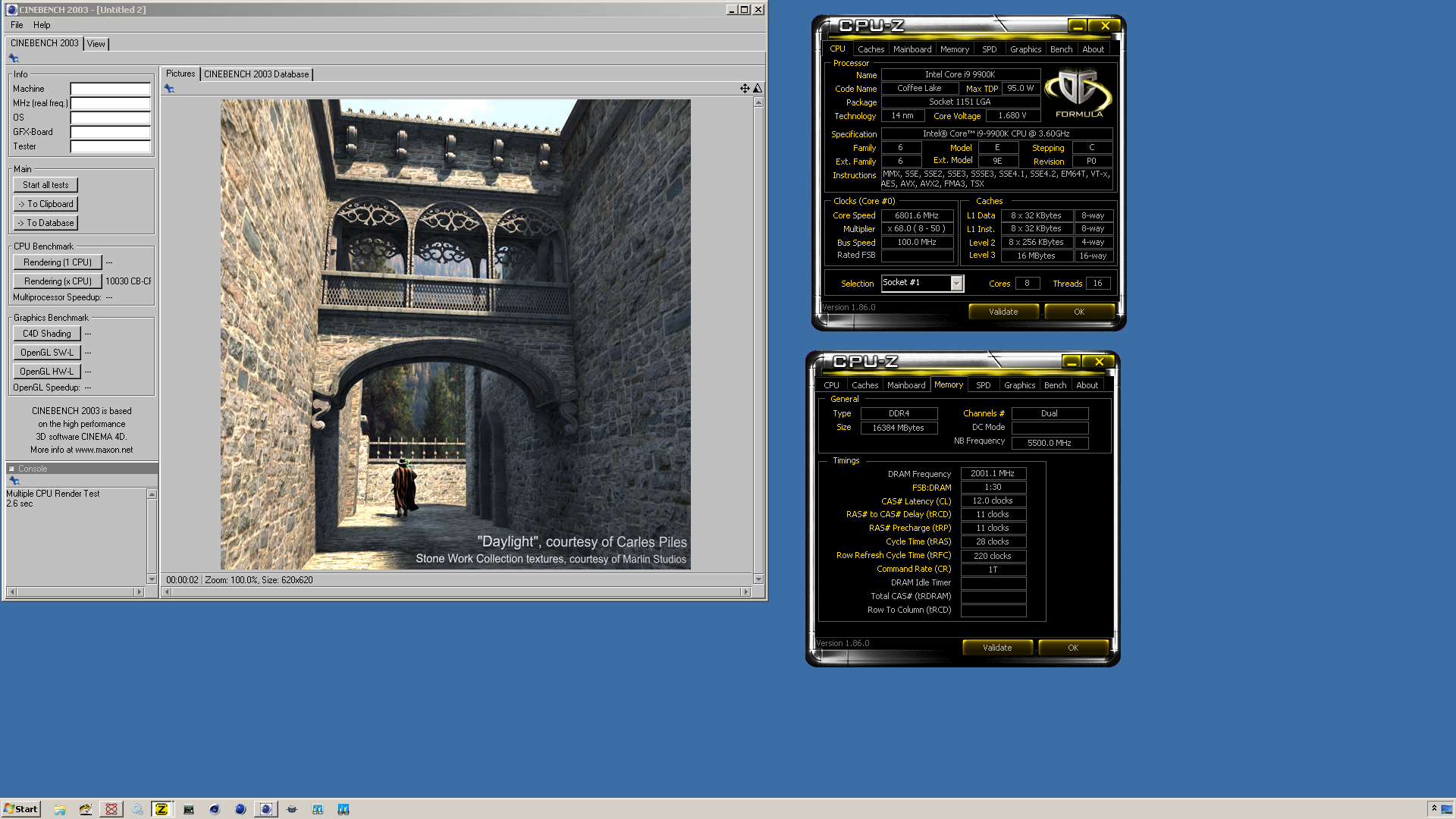
Task: Click the GFX-Board input field
Action: [x=111, y=132]
